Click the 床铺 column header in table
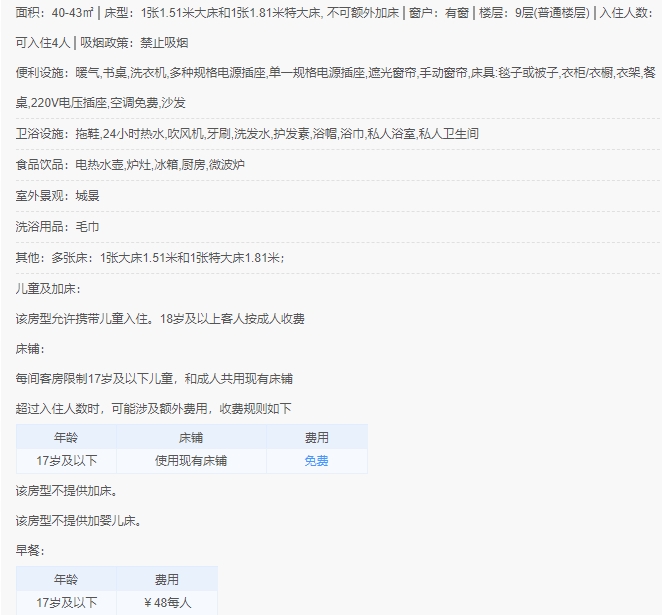 (x=191, y=437)
